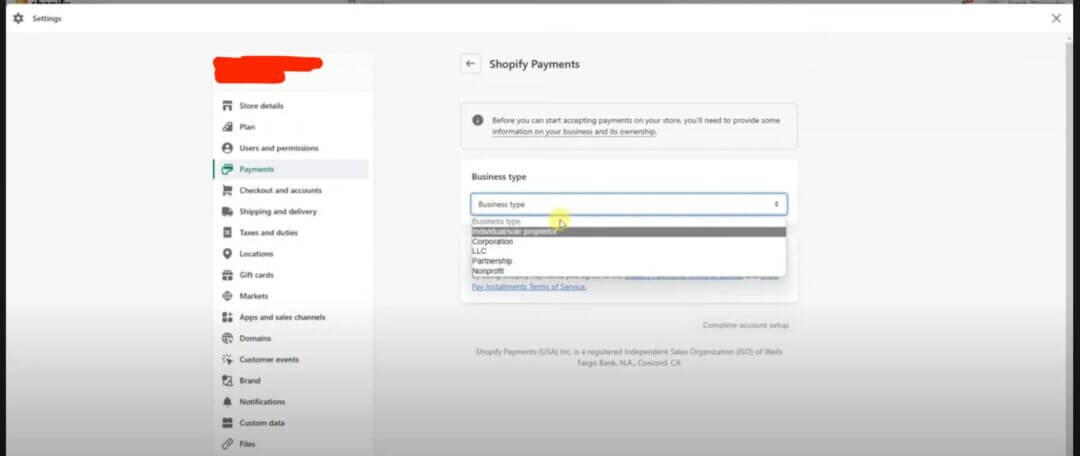Click the Settings gear icon
The height and width of the screenshot is (456, 1080).
point(19,19)
